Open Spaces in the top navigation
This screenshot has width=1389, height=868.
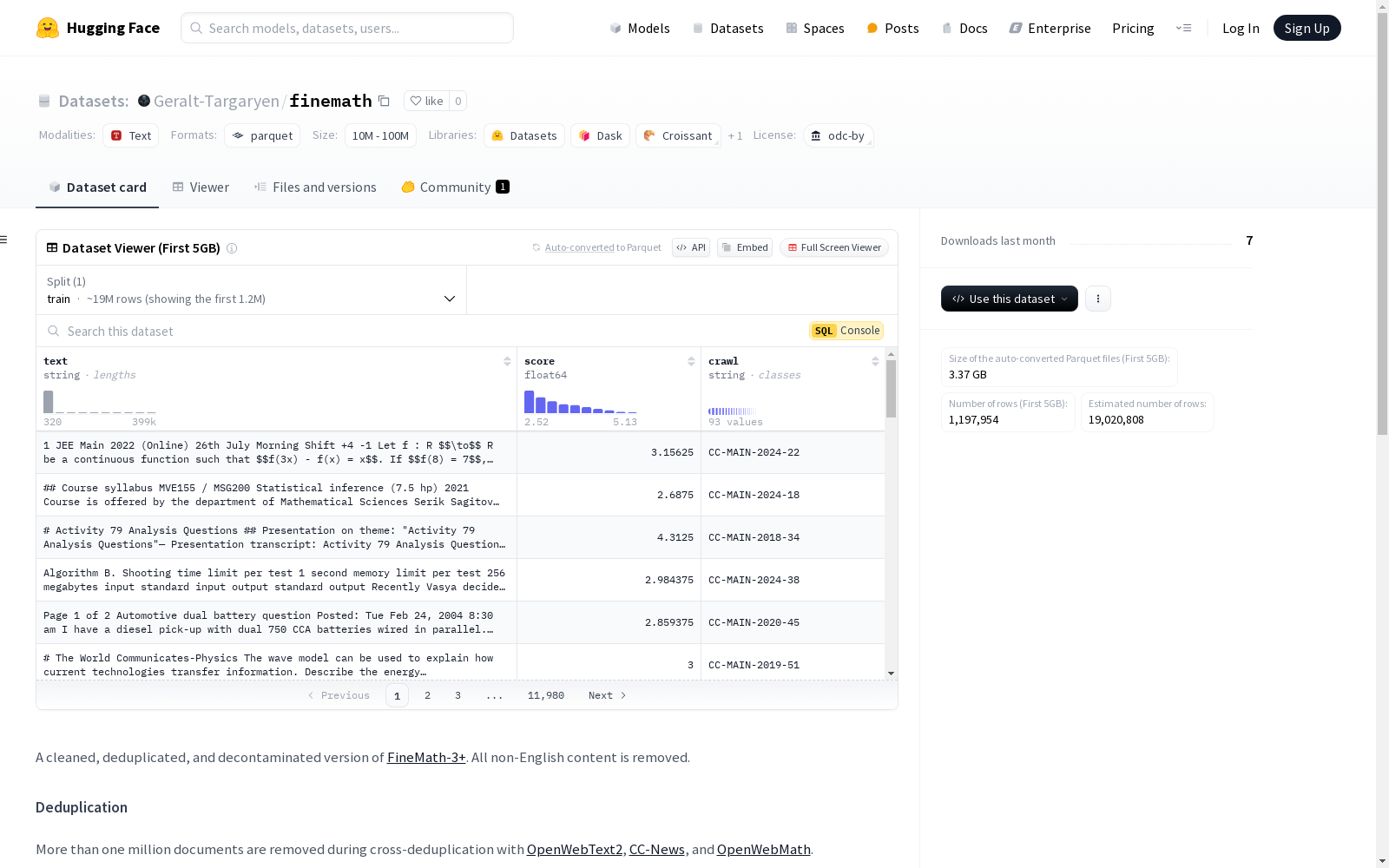tap(815, 28)
